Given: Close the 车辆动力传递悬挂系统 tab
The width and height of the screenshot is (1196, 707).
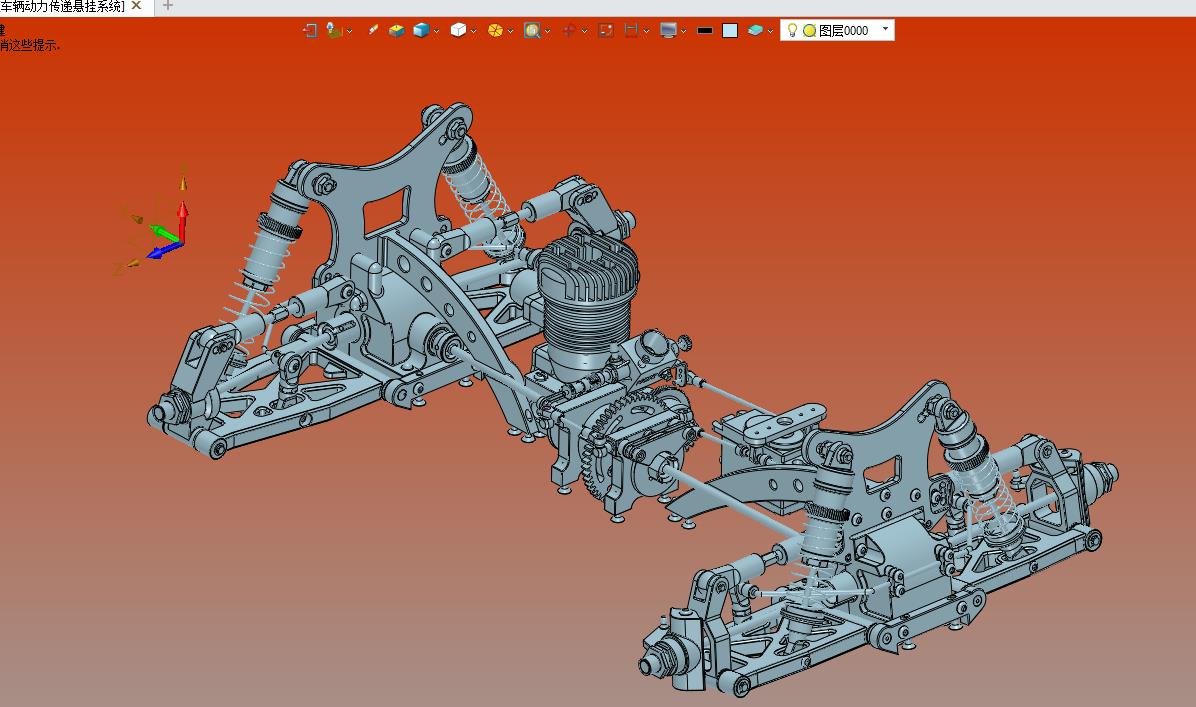Looking at the screenshot, I should [x=137, y=6].
